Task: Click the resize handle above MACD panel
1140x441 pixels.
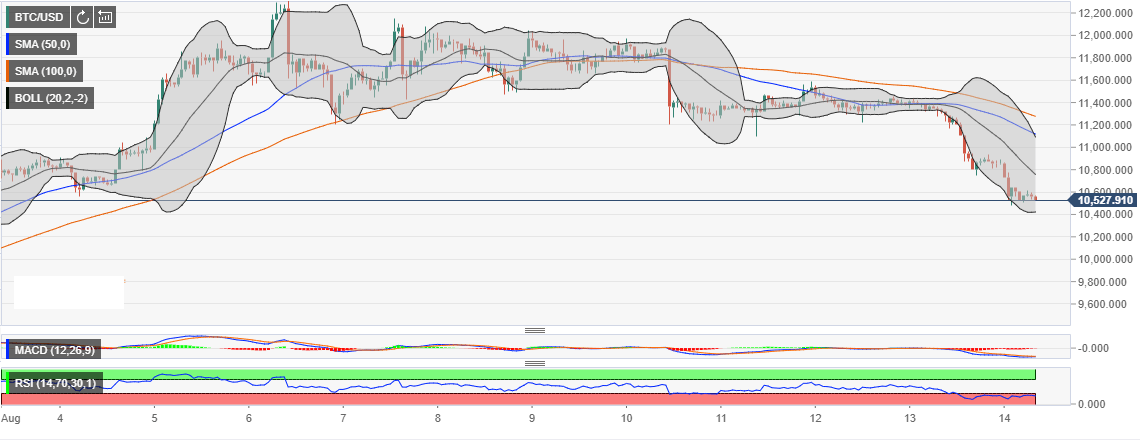Action: [535, 330]
